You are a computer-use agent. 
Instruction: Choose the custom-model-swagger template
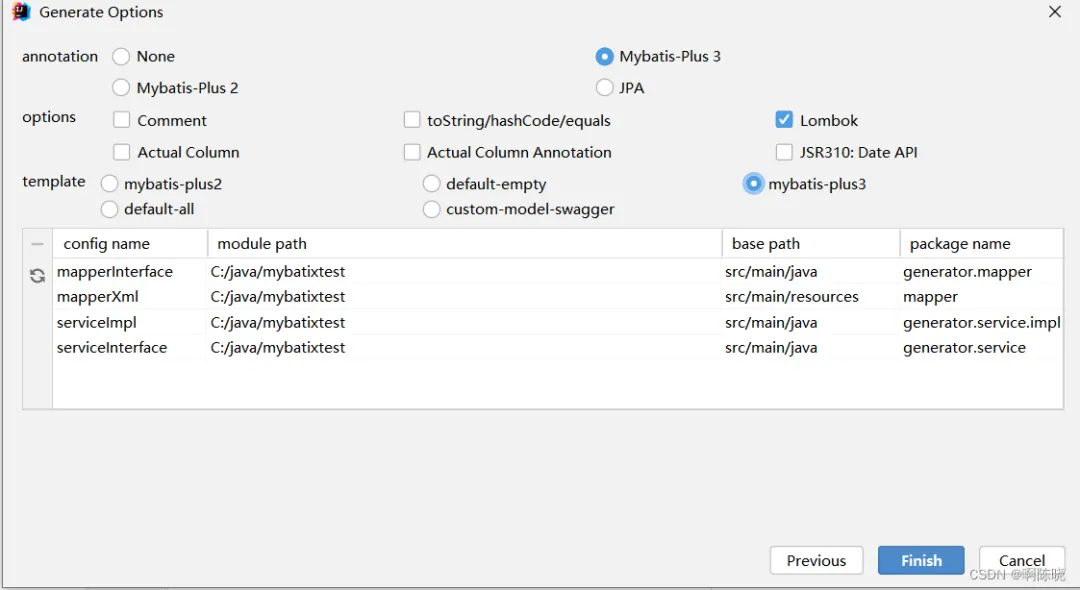coord(431,209)
